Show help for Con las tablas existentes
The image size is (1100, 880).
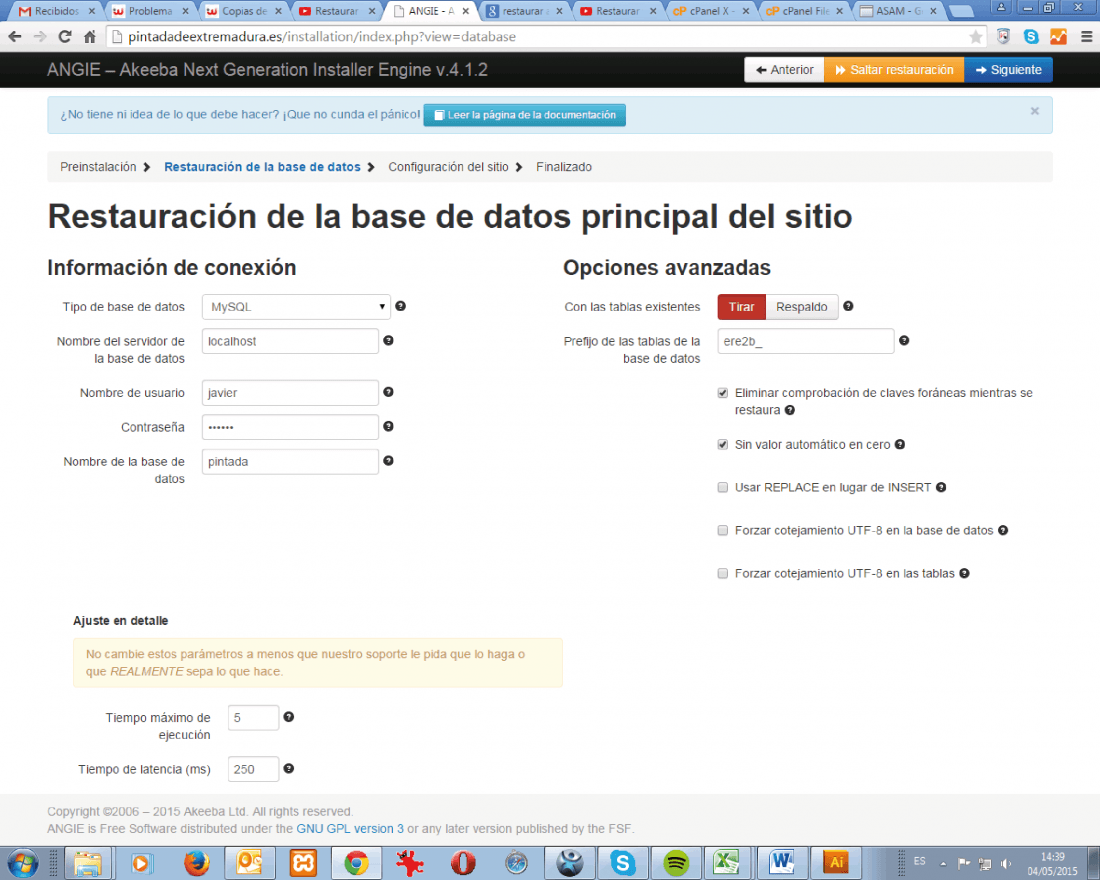pos(848,306)
